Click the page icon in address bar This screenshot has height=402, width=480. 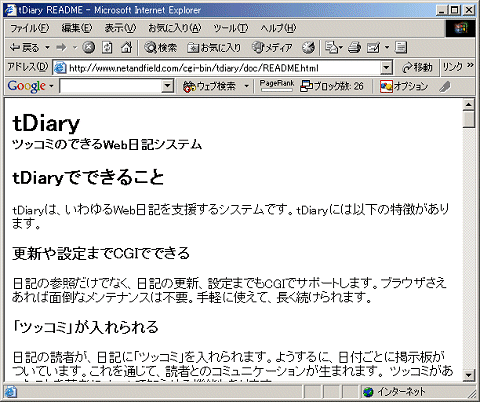(x=60, y=68)
